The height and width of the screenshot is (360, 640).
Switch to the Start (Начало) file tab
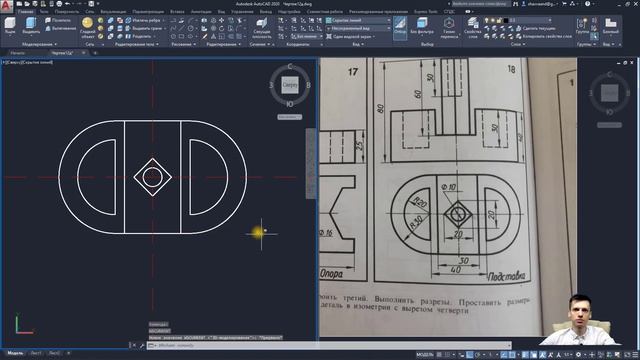(x=17, y=53)
